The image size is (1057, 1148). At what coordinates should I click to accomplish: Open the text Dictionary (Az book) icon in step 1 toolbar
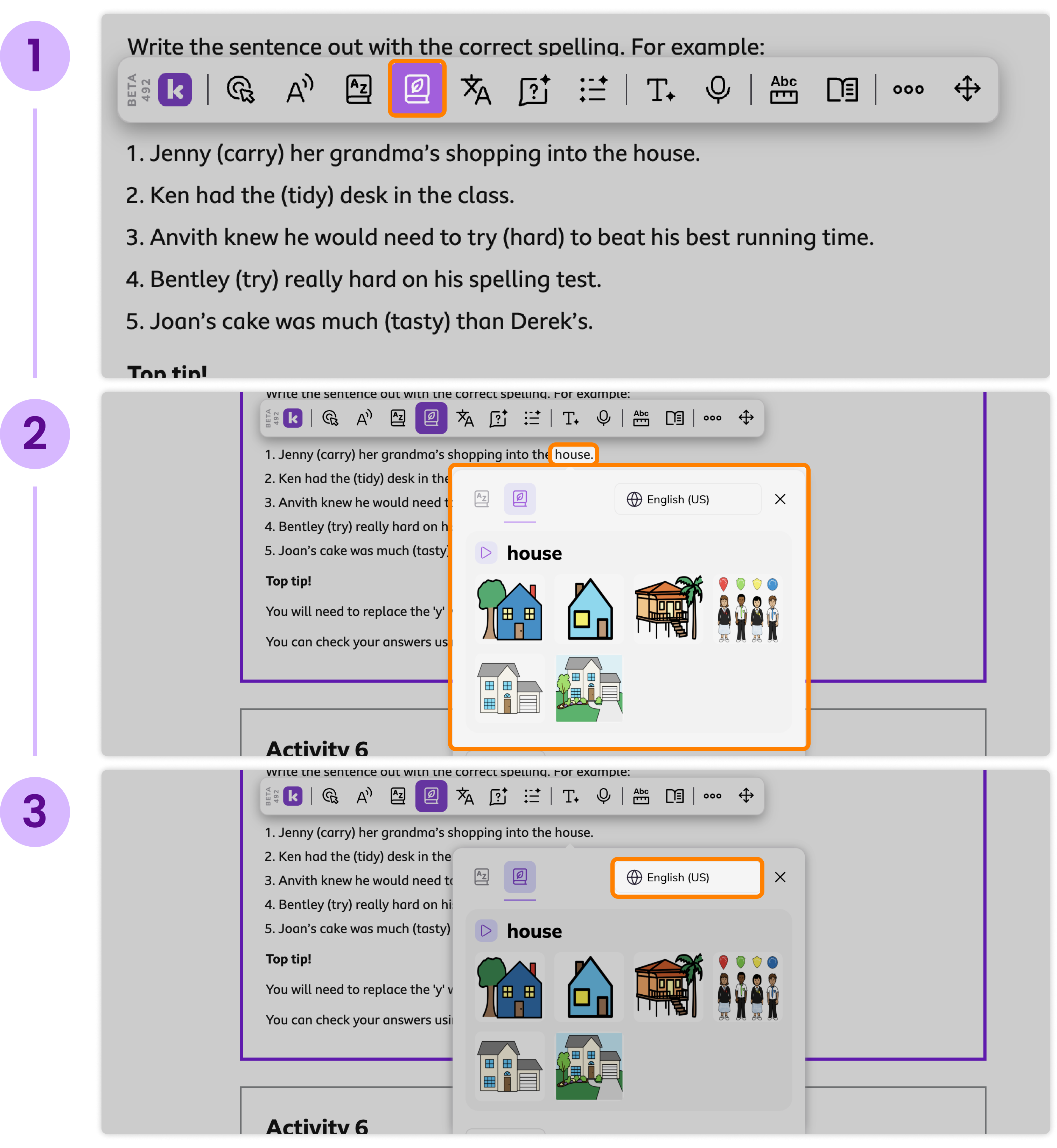coord(359,89)
